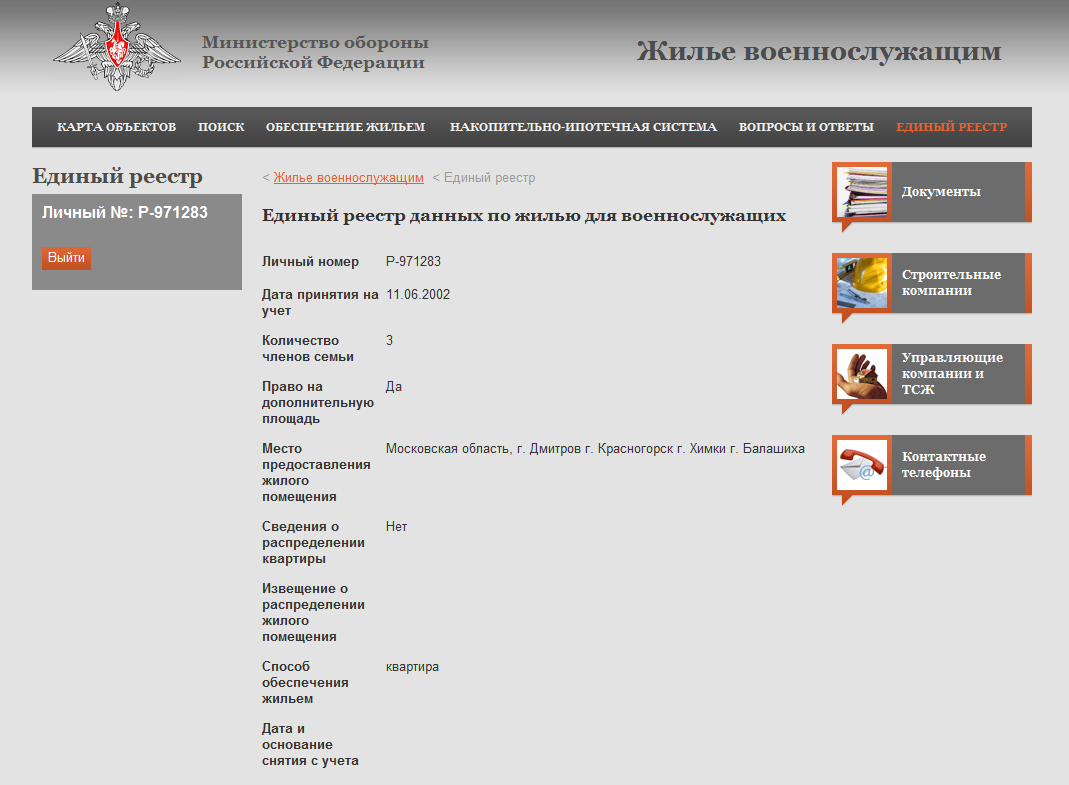This screenshot has width=1069, height=785.
Task: Follow the Жилье военнослужащим breadcrumb link
Action: click(348, 178)
